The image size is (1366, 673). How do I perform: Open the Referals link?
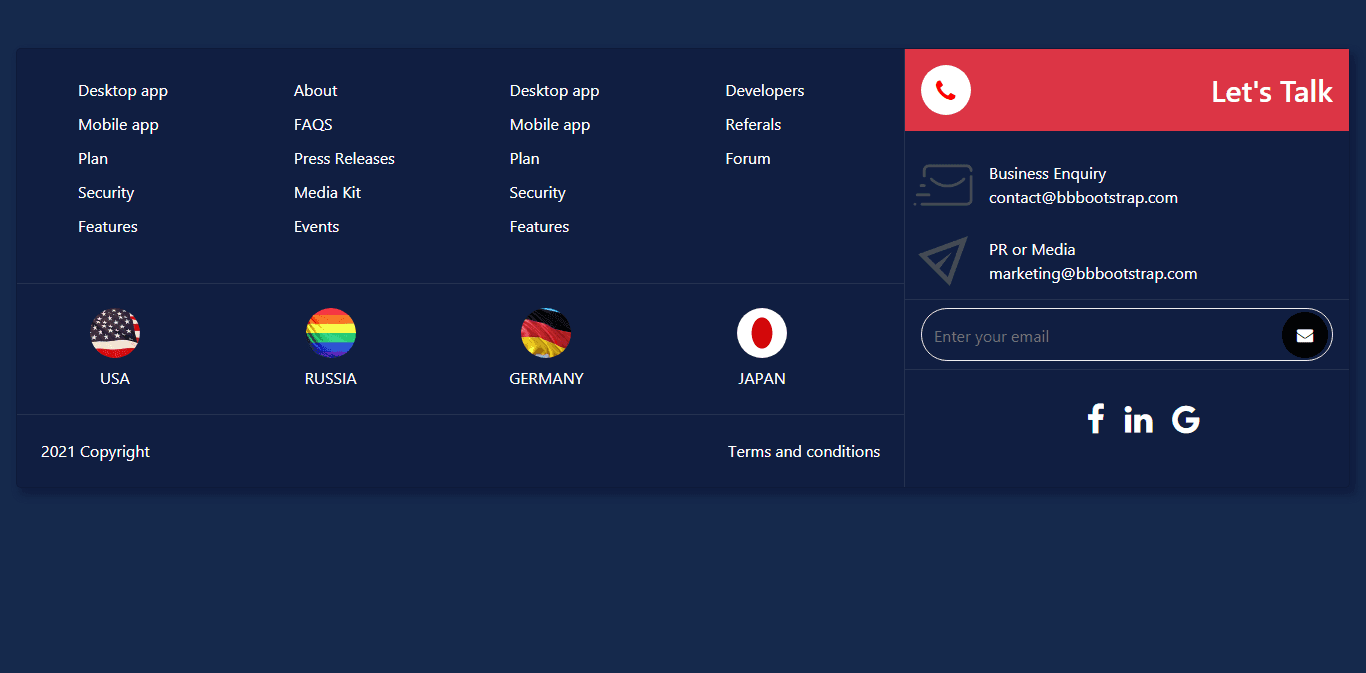tap(753, 124)
